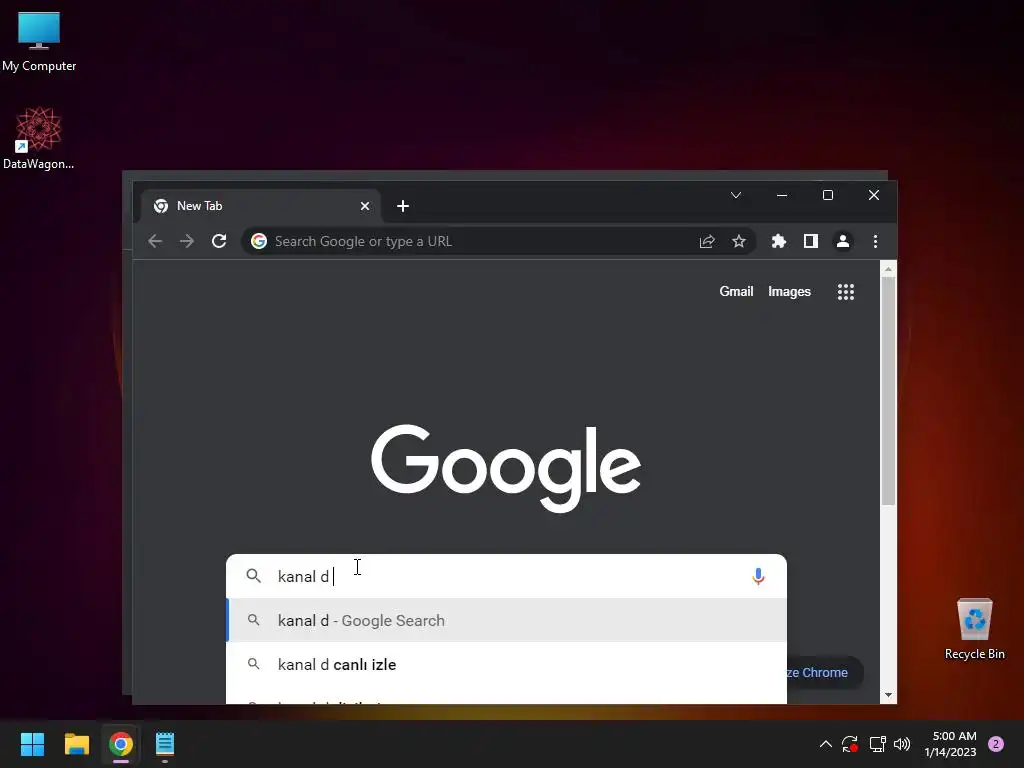Image resolution: width=1024 pixels, height=768 pixels.
Task: Open Google Images link
Action: coord(789,291)
